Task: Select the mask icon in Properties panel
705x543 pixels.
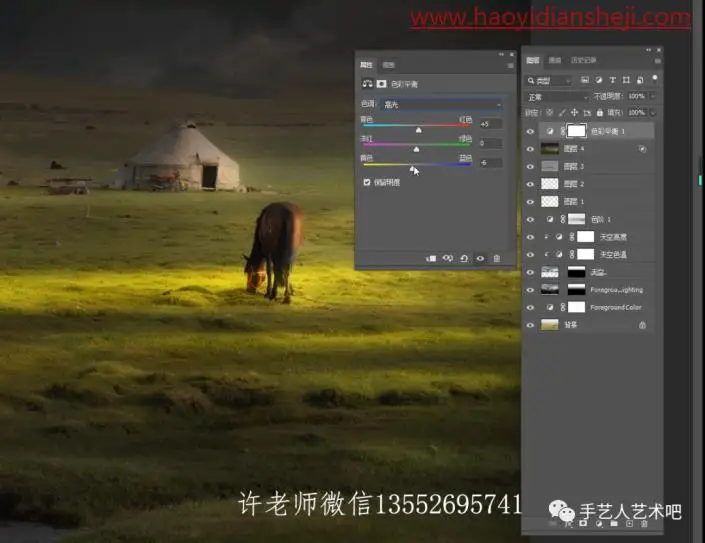Action: (x=381, y=84)
